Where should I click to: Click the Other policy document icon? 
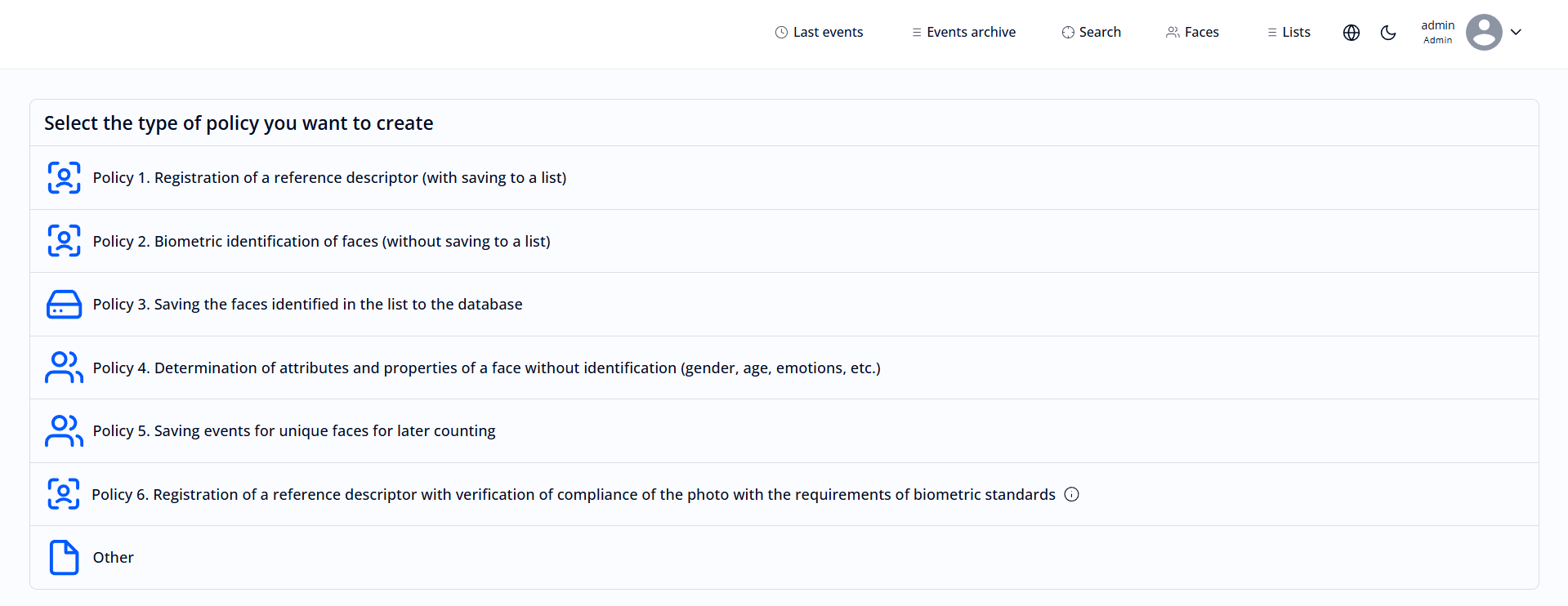[64, 558]
